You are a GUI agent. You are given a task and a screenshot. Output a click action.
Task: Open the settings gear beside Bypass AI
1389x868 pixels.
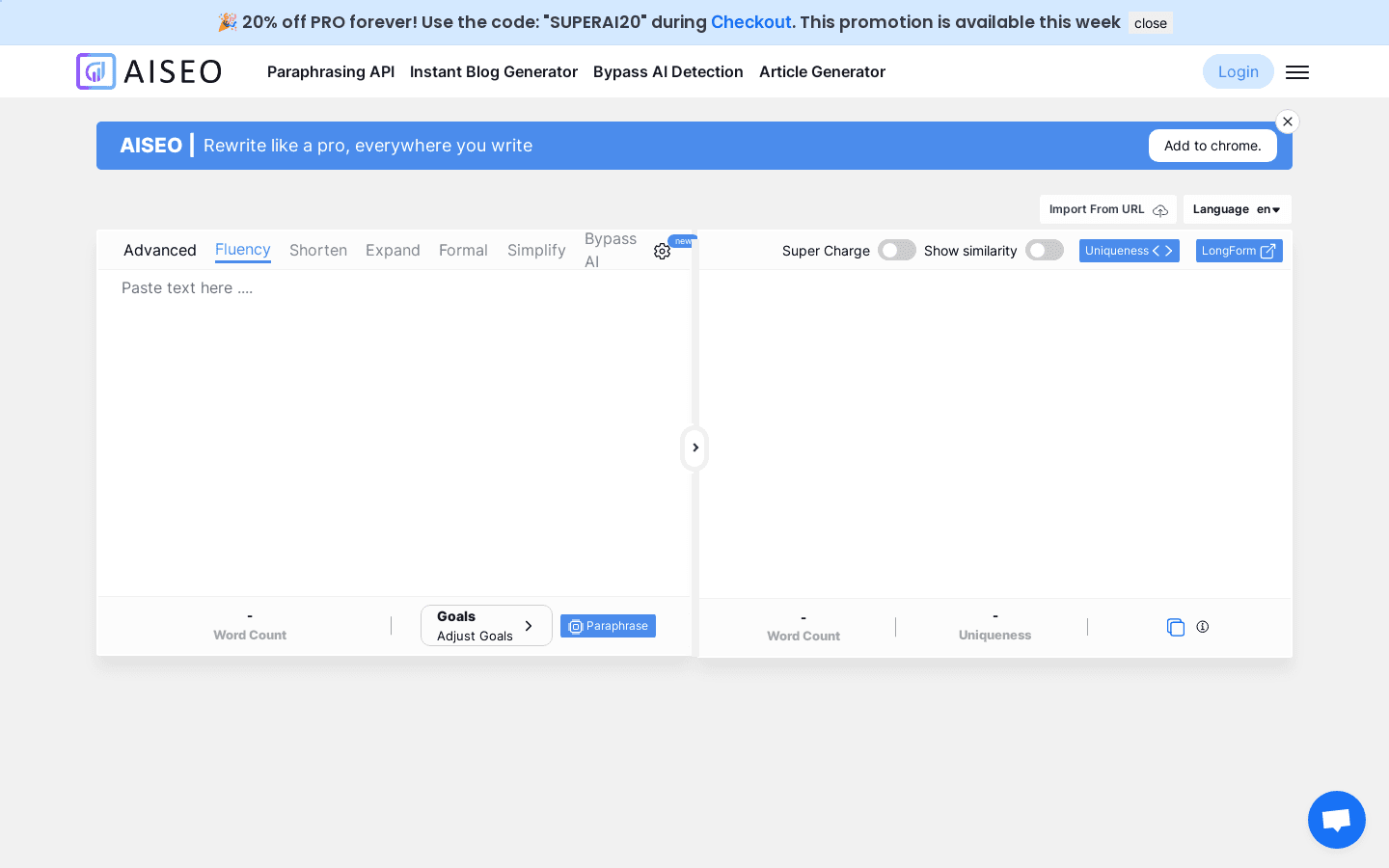click(x=662, y=251)
